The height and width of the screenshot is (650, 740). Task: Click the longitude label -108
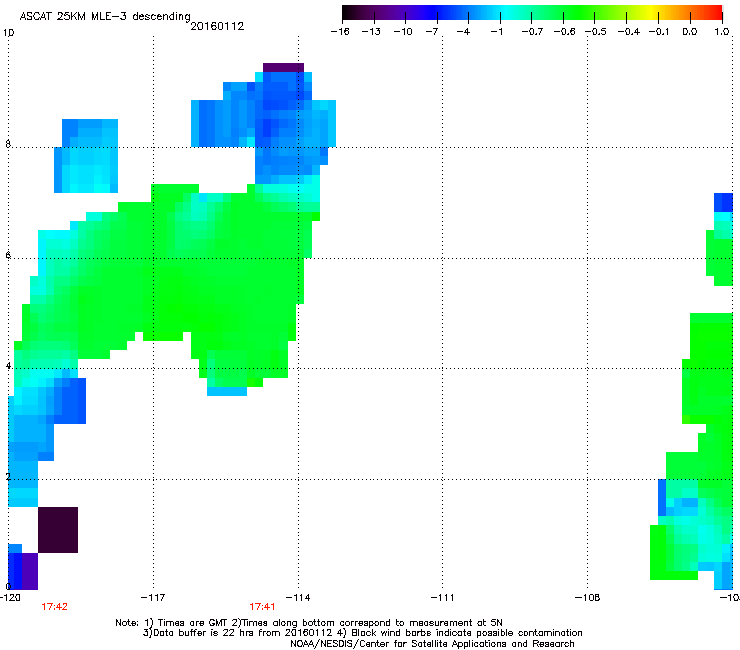(588, 598)
